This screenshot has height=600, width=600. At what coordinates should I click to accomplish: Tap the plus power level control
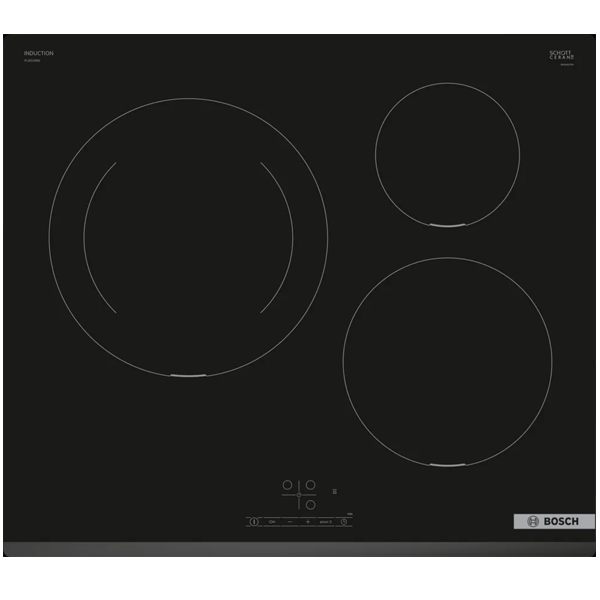coord(308,522)
